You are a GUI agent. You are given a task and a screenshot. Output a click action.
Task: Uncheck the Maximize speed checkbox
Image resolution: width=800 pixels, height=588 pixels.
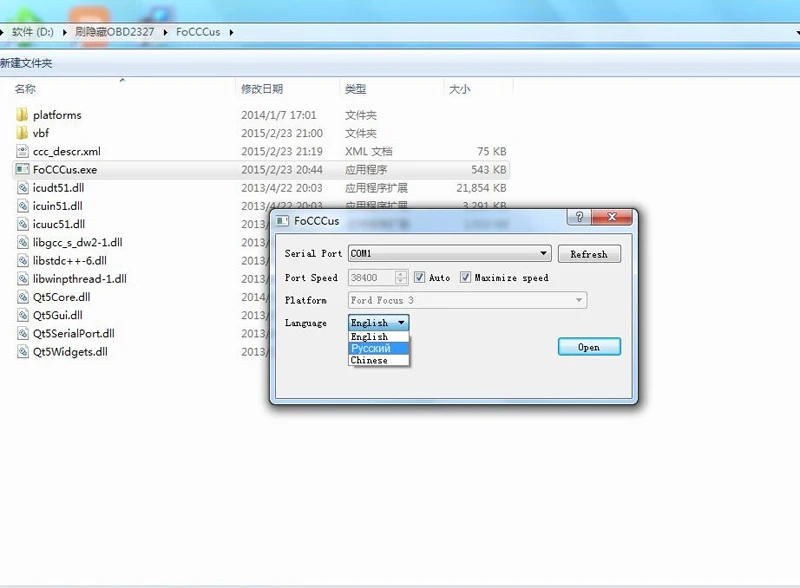click(x=465, y=278)
